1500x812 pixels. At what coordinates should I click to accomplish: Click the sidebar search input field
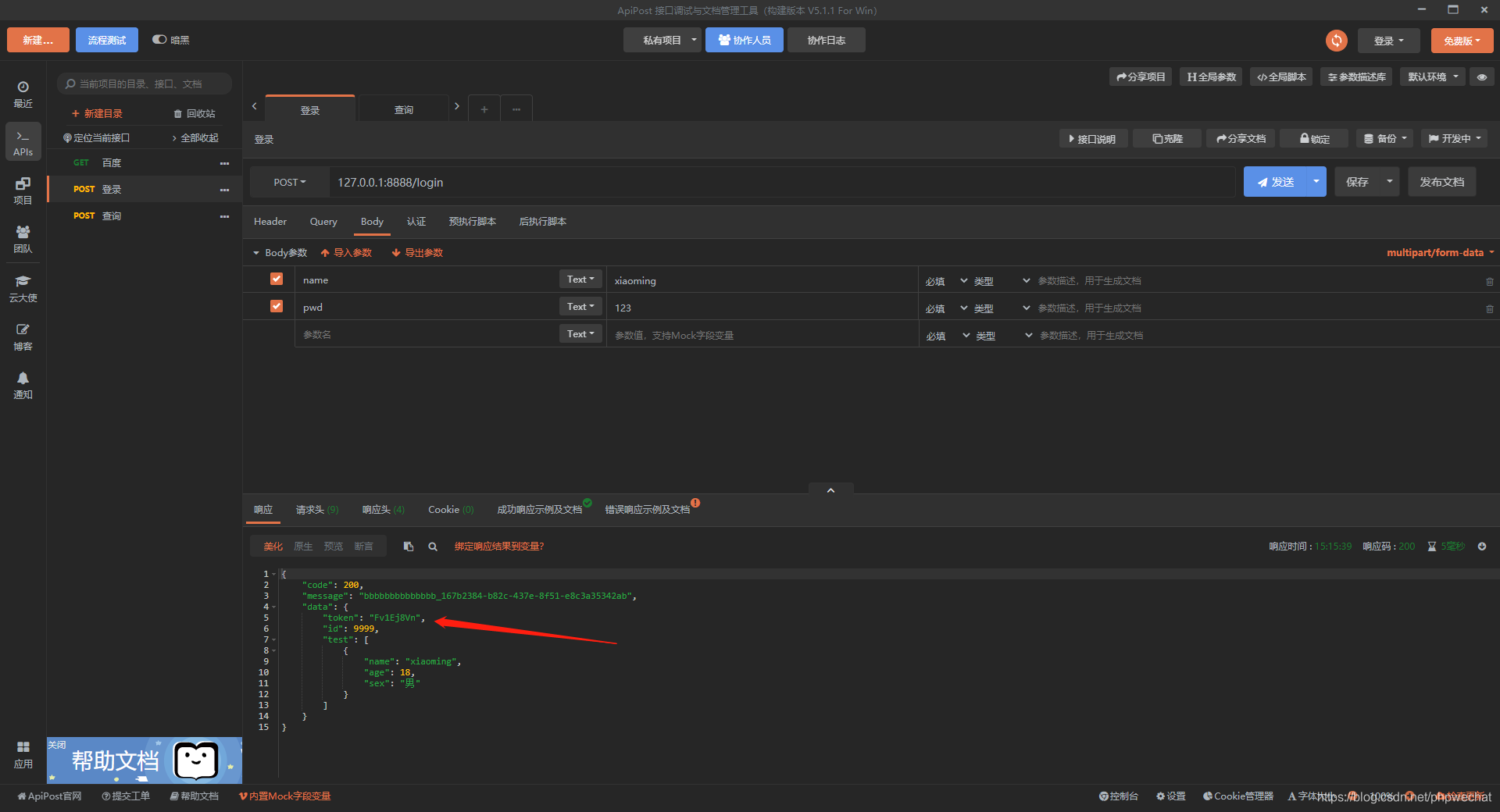point(145,84)
